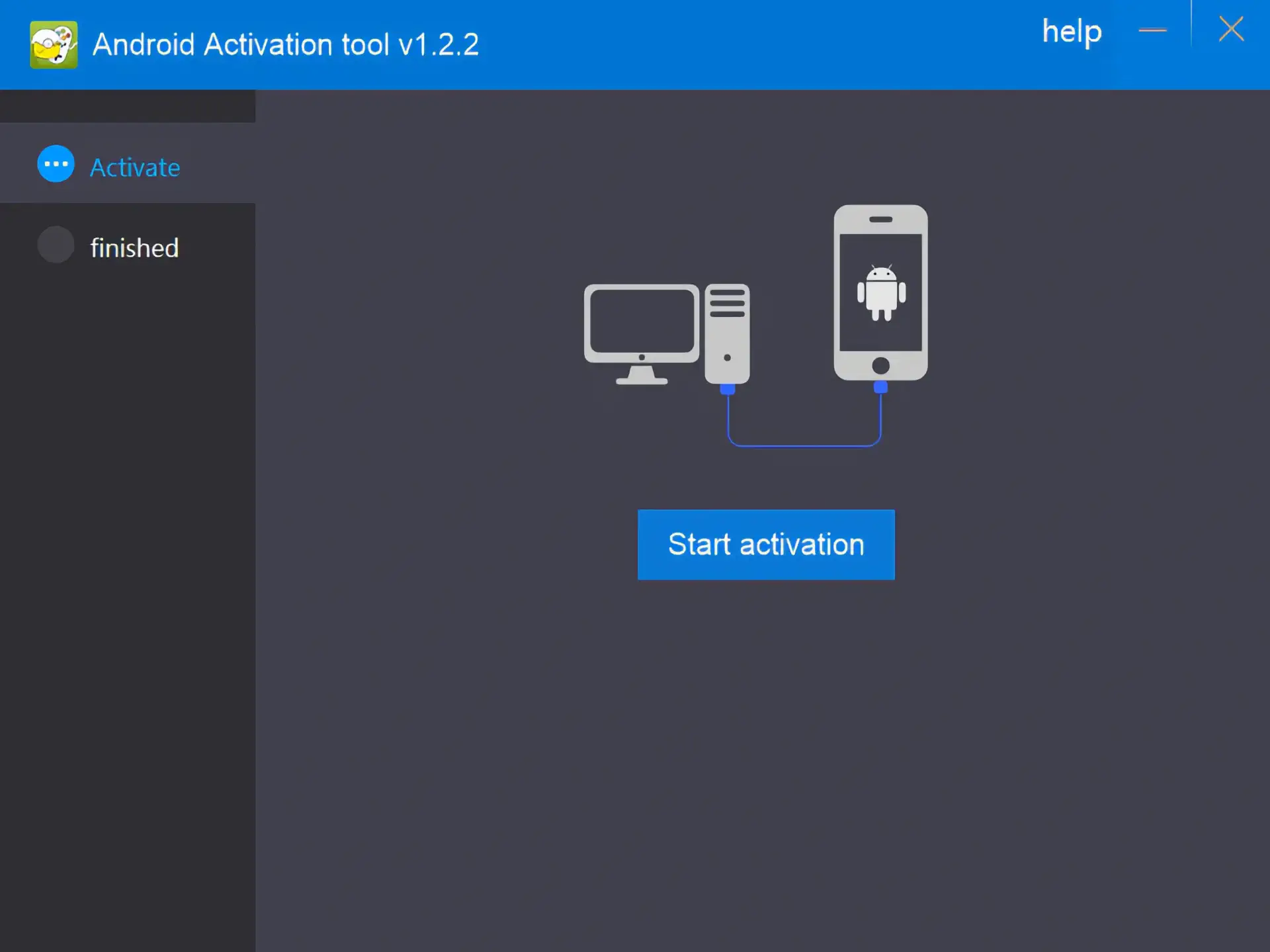Select the Activate step in sidebar
Screen dimensions: 1270x952
(x=128, y=163)
